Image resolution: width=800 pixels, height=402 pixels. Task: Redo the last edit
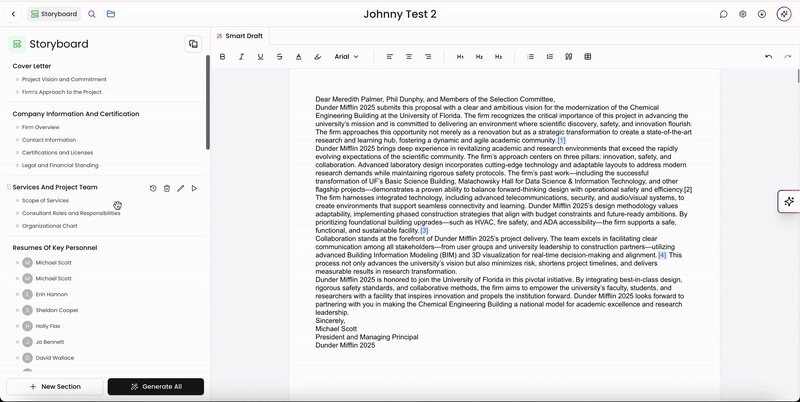(x=788, y=57)
